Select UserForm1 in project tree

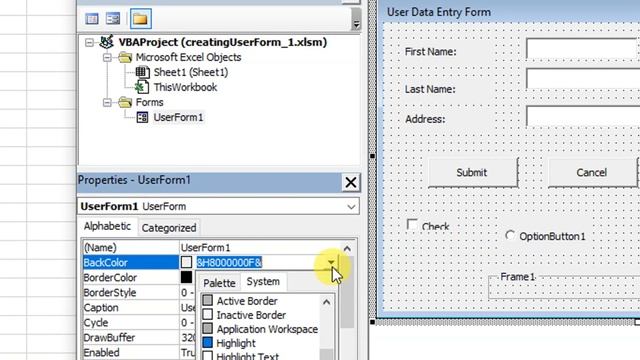tap(178, 118)
